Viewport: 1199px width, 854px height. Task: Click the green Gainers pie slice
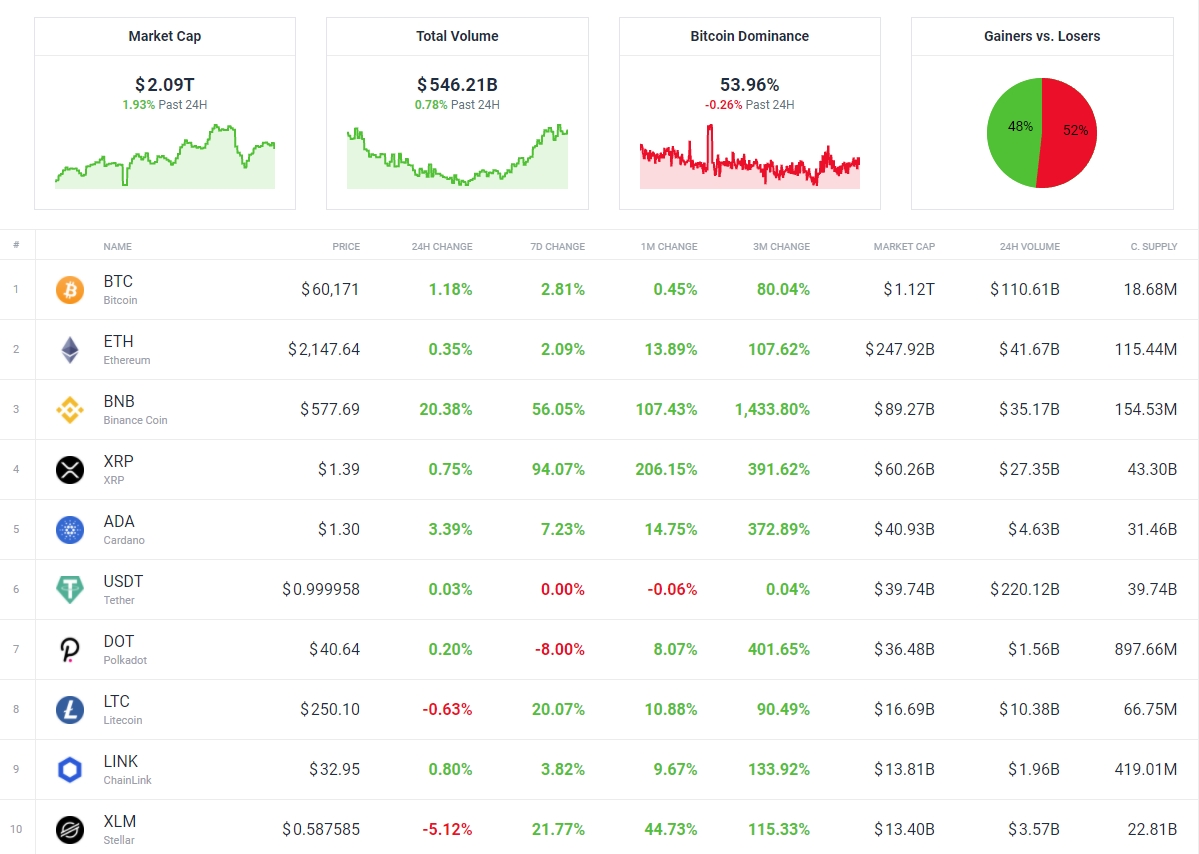coord(1010,130)
